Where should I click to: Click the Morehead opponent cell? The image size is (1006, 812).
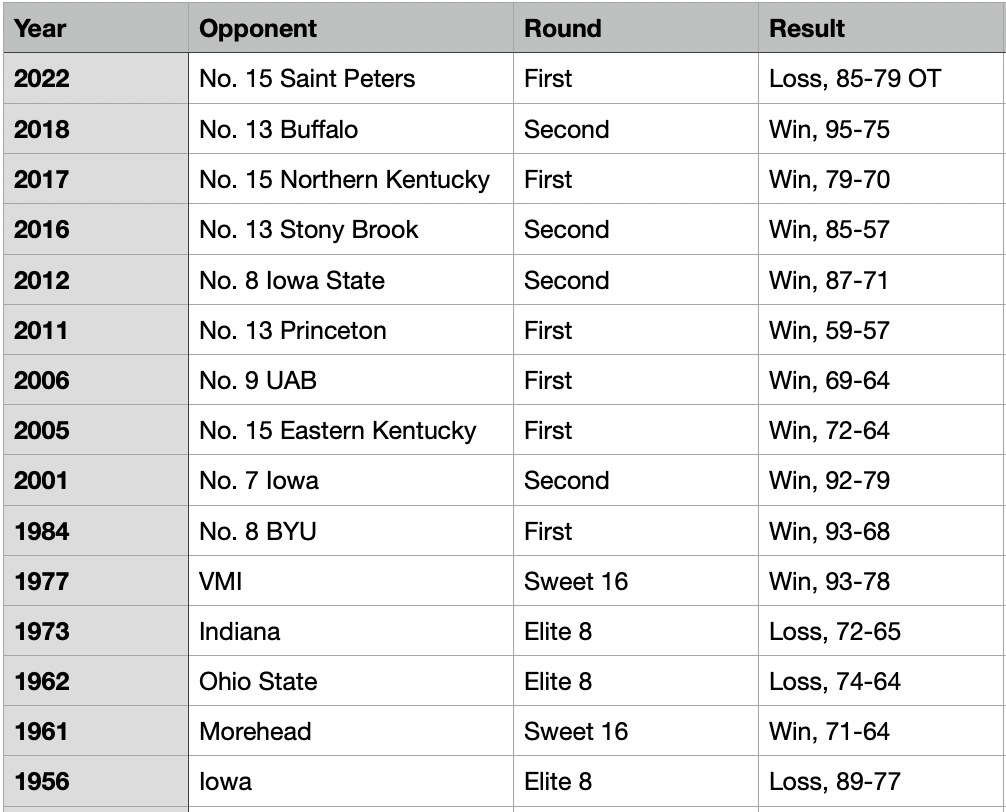coord(351,731)
